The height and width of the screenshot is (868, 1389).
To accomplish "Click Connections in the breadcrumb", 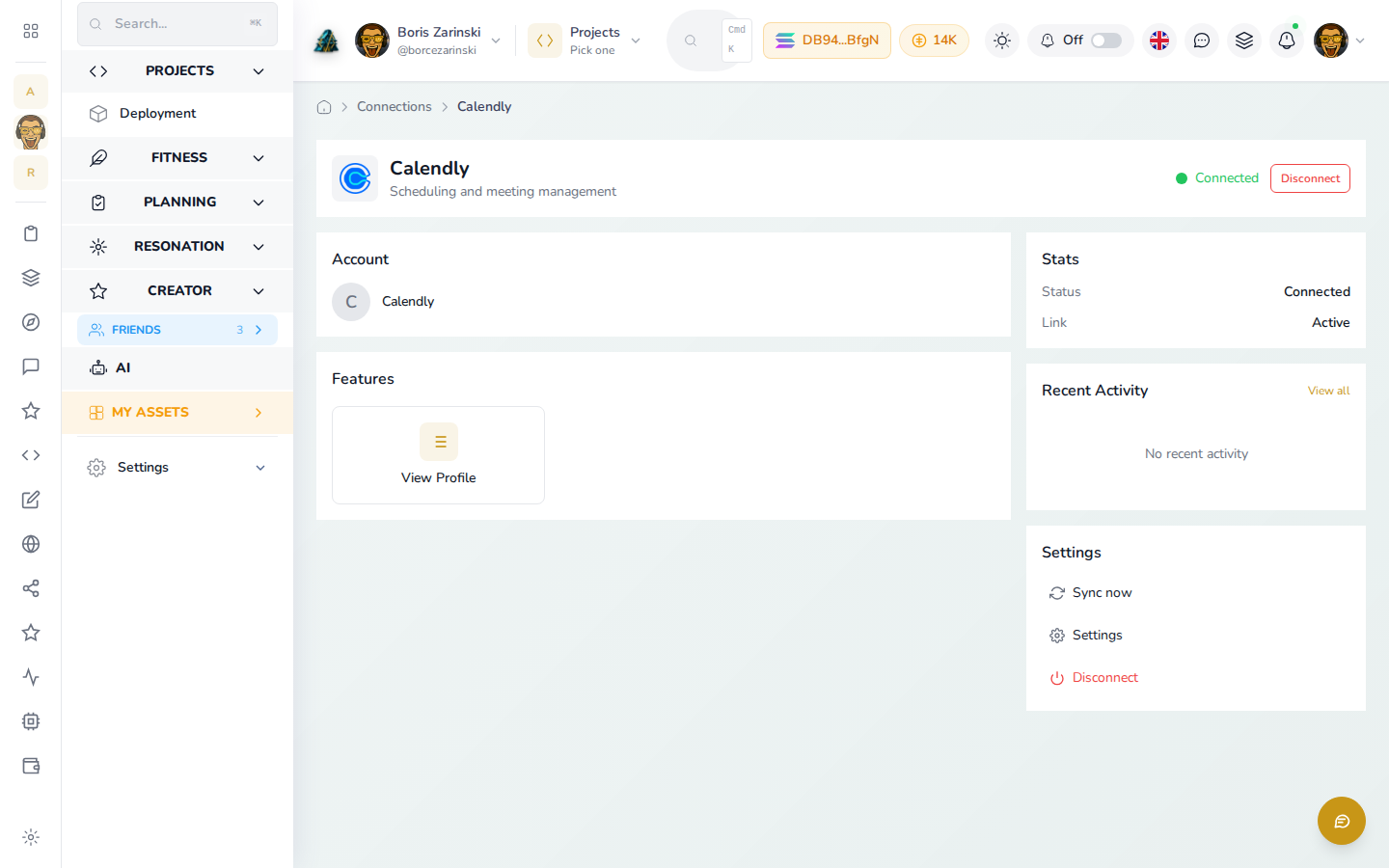I will (395, 106).
